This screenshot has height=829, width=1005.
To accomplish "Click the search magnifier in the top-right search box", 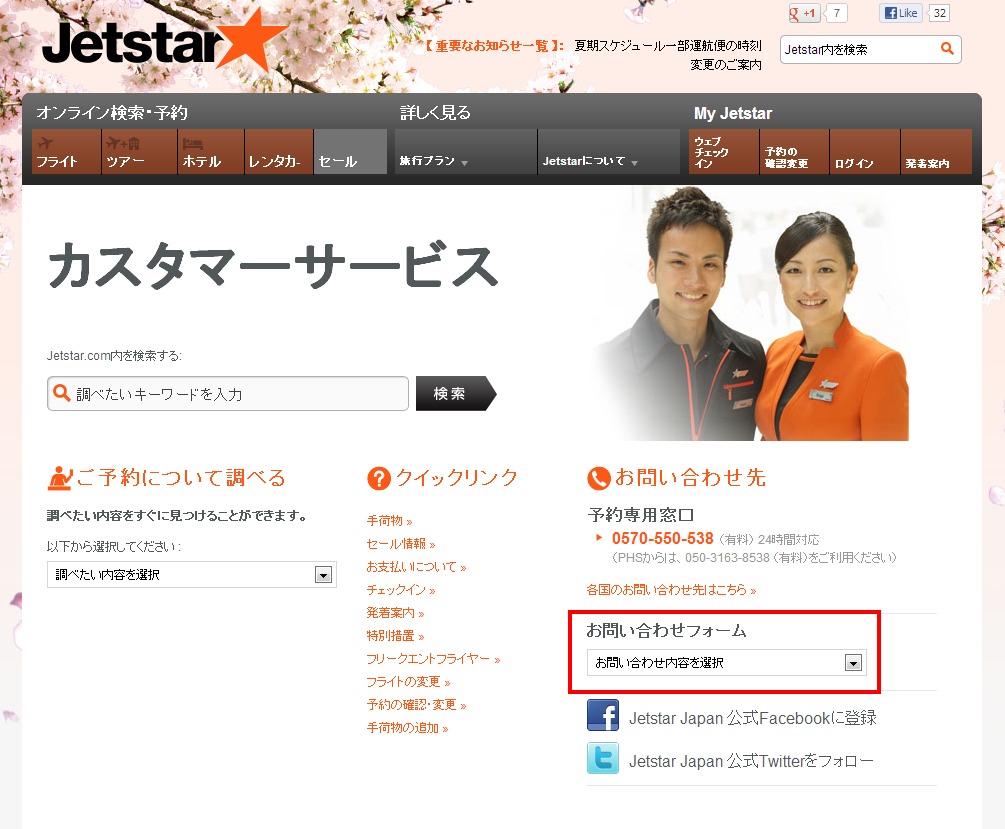I will 946,48.
